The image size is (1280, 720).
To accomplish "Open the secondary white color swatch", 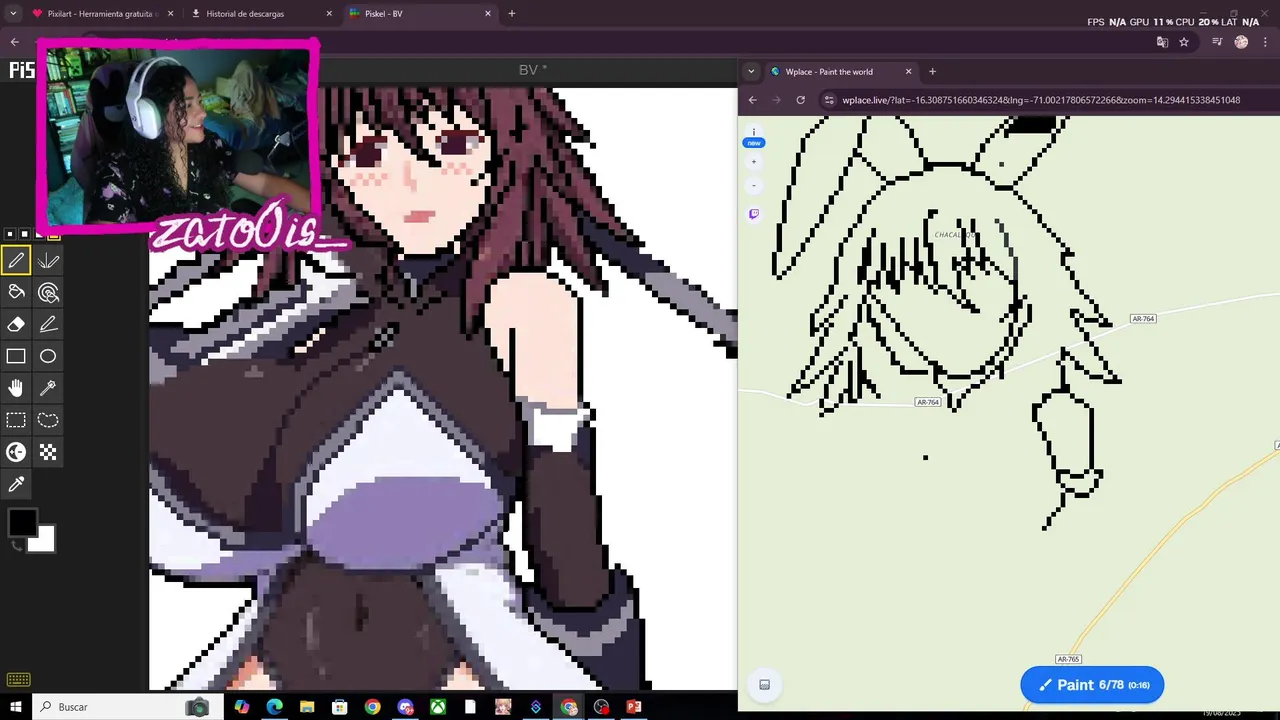I will click(43, 541).
